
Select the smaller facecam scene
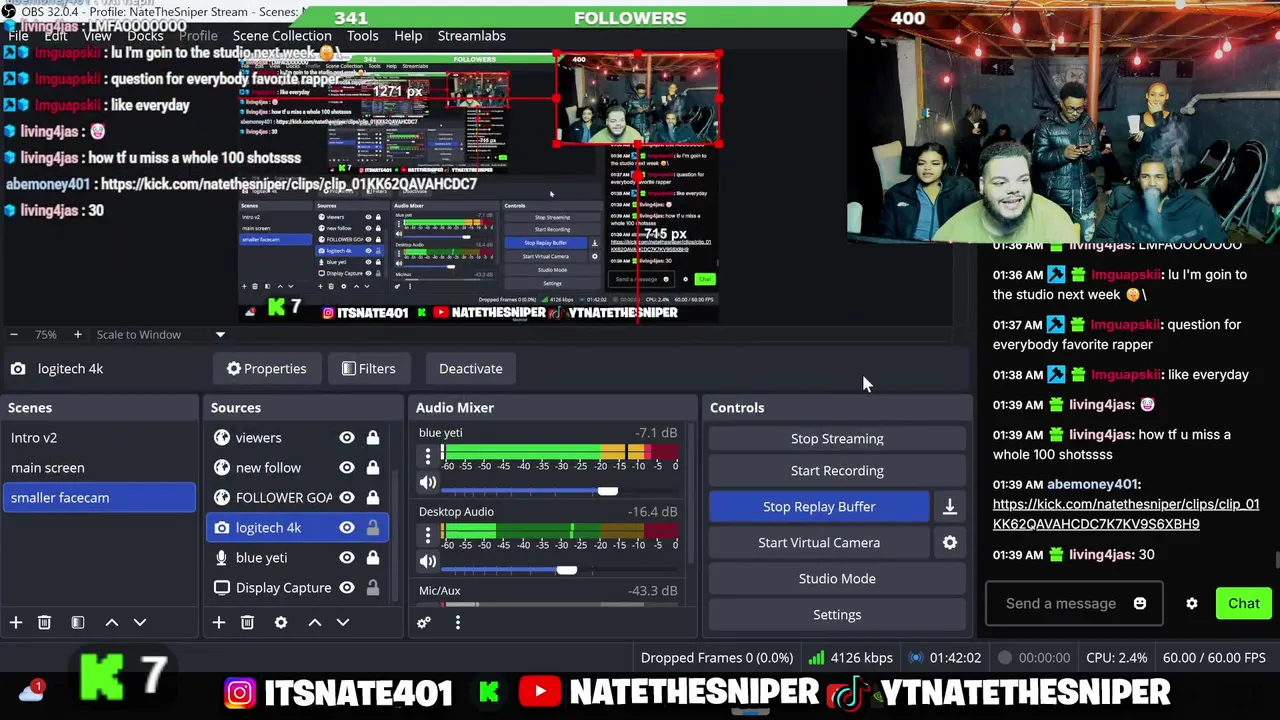(99, 498)
